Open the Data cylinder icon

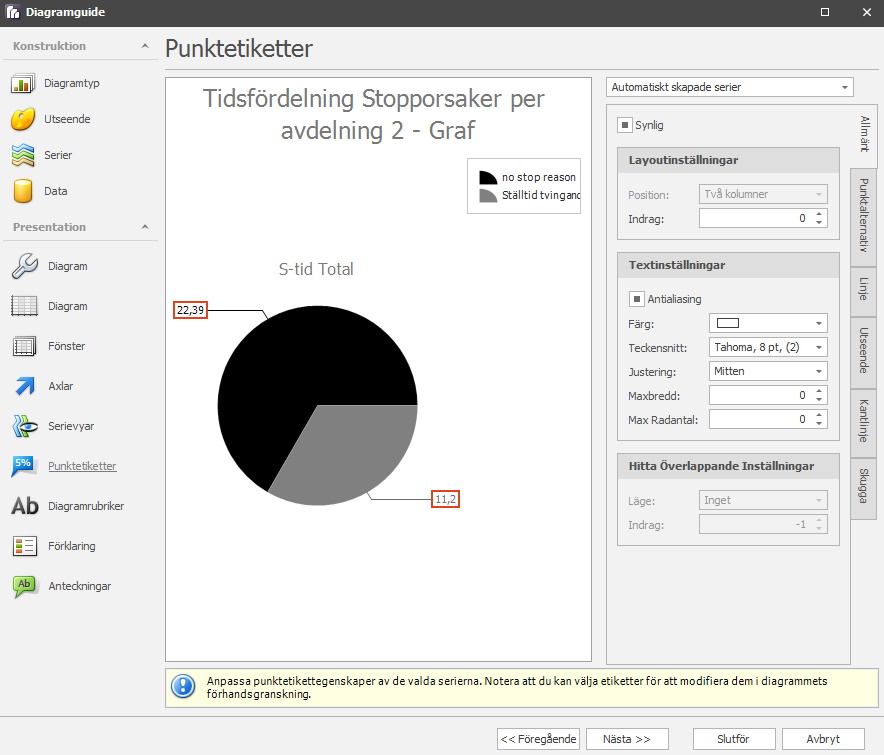(x=23, y=191)
